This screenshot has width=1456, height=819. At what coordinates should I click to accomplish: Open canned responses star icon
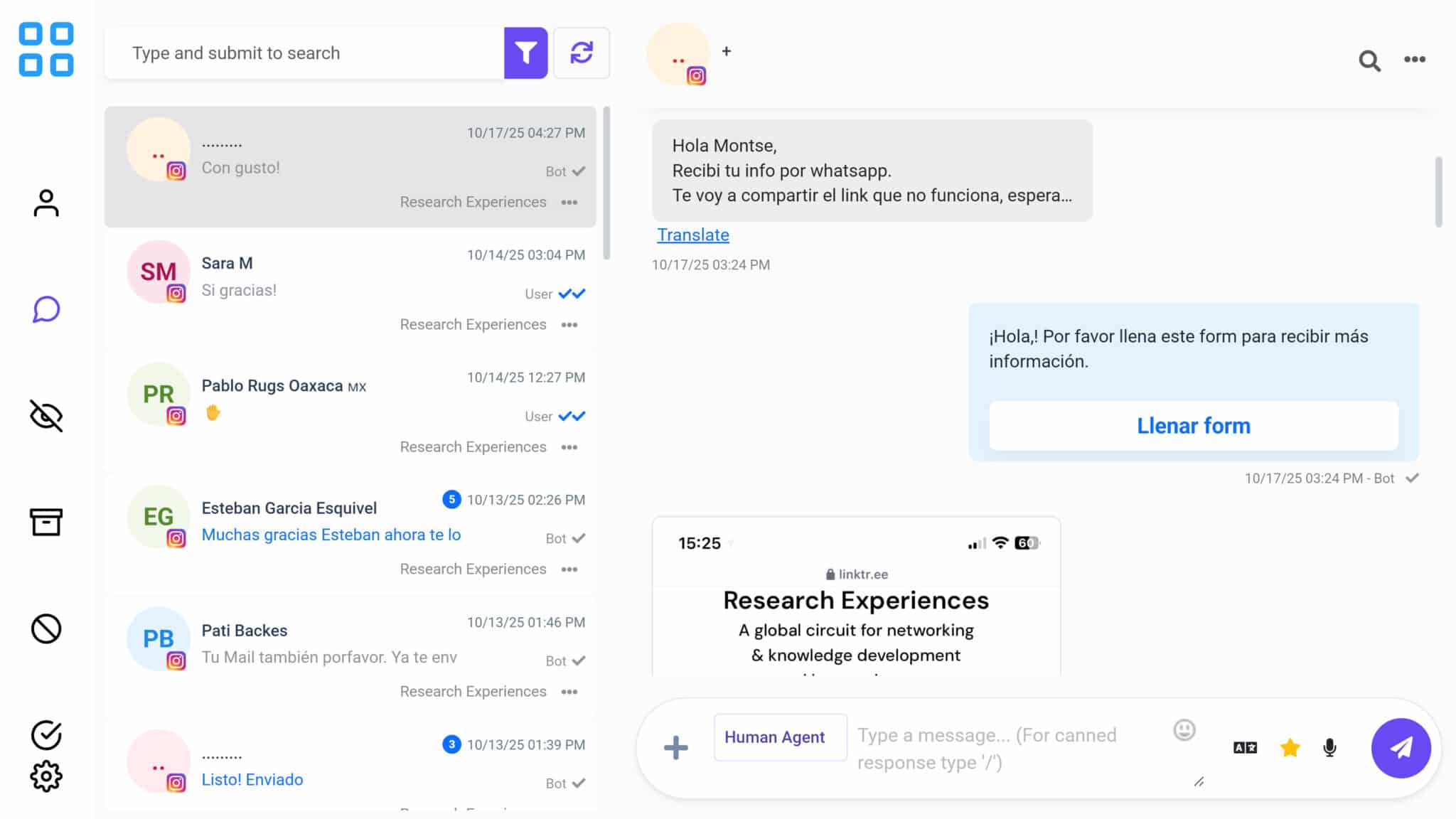1290,747
